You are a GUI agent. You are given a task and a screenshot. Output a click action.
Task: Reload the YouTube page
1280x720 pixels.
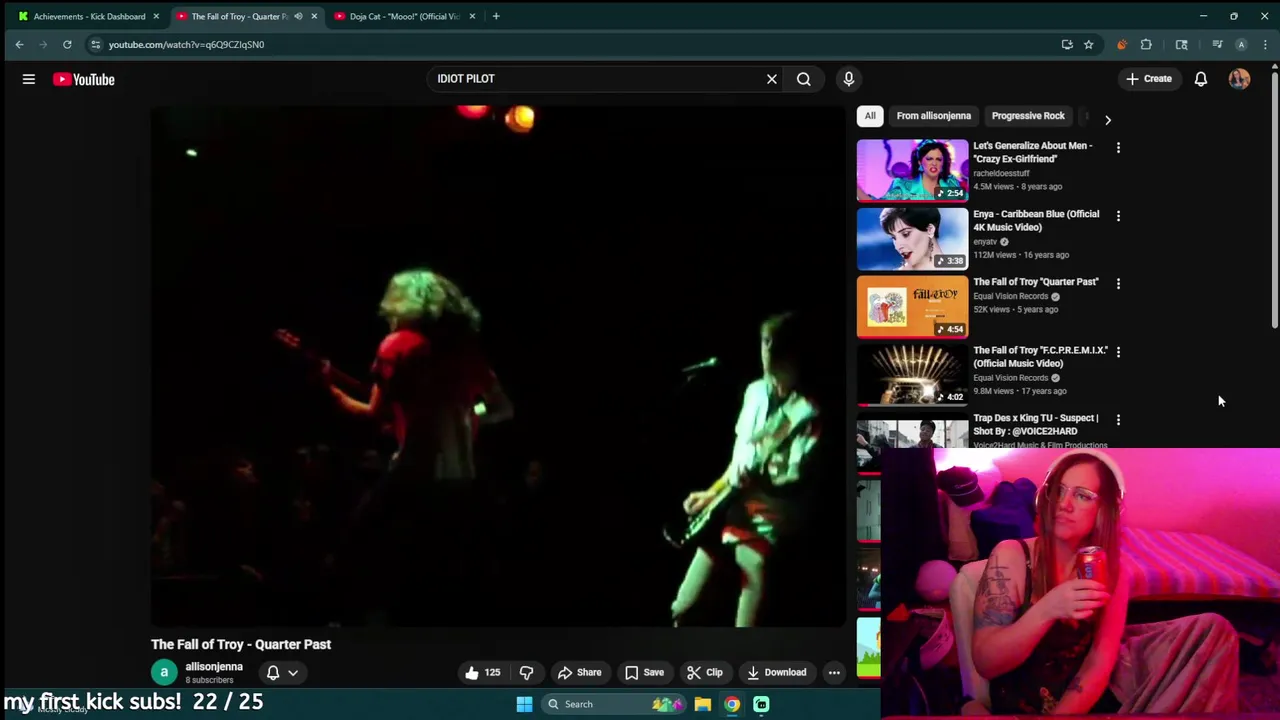[x=67, y=44]
